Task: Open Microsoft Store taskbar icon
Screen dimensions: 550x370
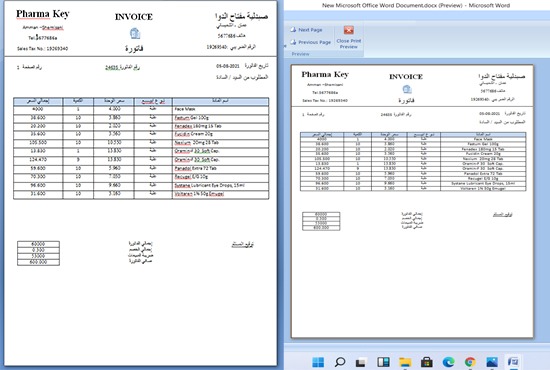Action: pos(427,362)
